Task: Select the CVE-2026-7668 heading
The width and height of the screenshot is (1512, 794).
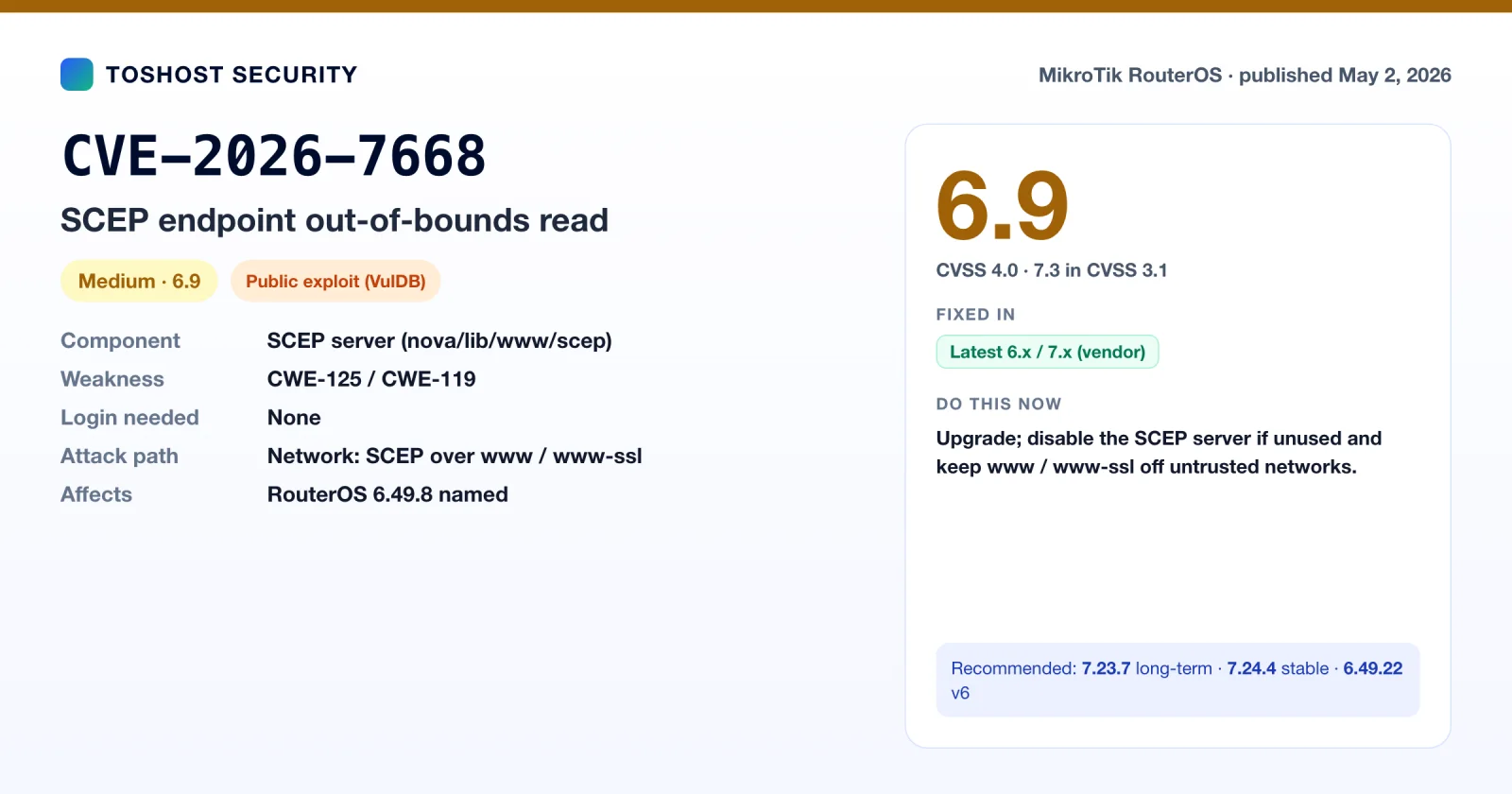Action: click(x=274, y=156)
